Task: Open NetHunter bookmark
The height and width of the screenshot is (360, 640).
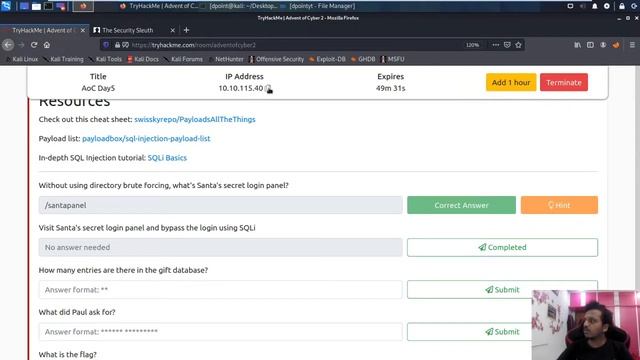Action: [x=226, y=59]
